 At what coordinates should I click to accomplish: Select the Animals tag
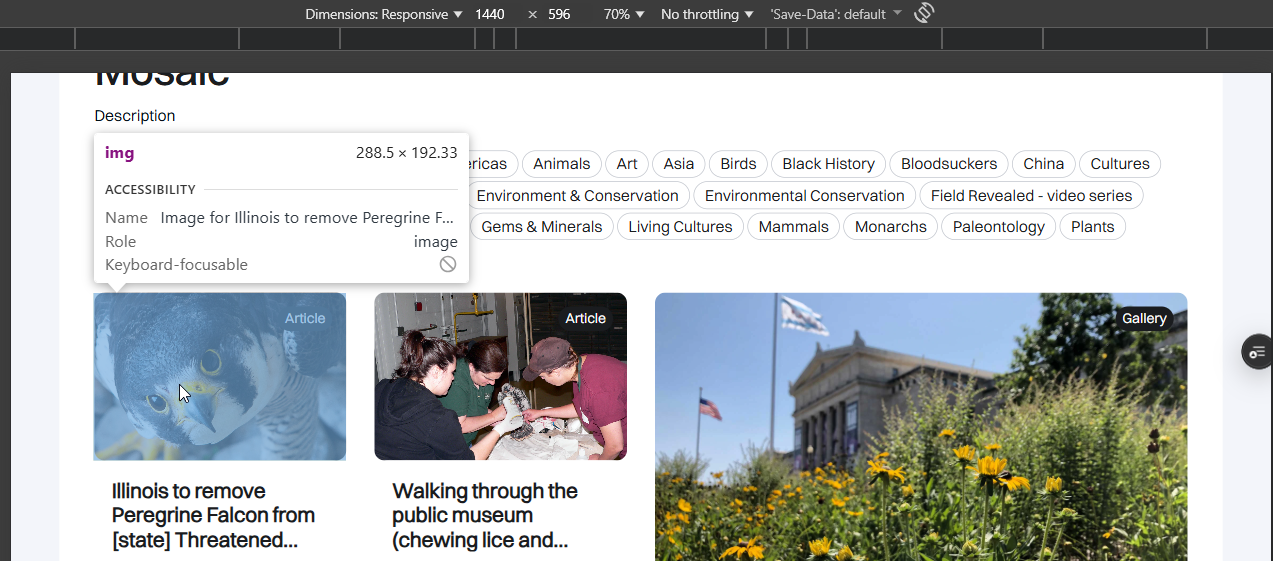(561, 164)
